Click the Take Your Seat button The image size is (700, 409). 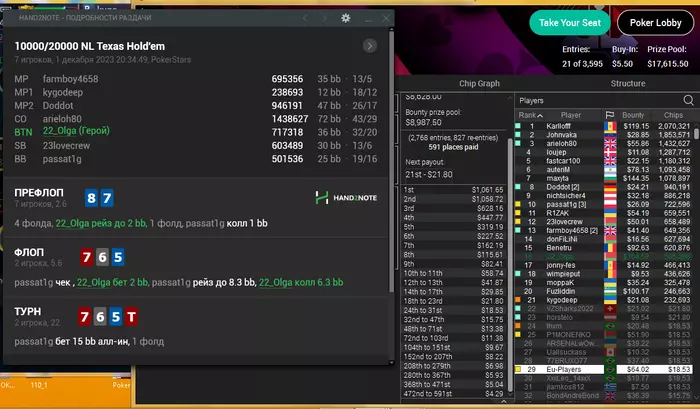pyautogui.click(x=569, y=23)
